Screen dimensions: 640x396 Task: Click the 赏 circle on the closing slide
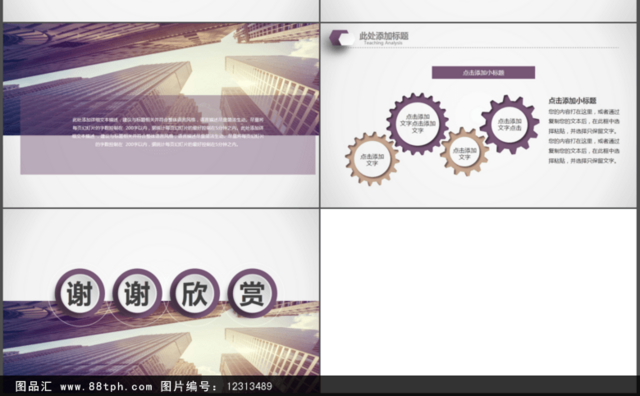(x=252, y=293)
